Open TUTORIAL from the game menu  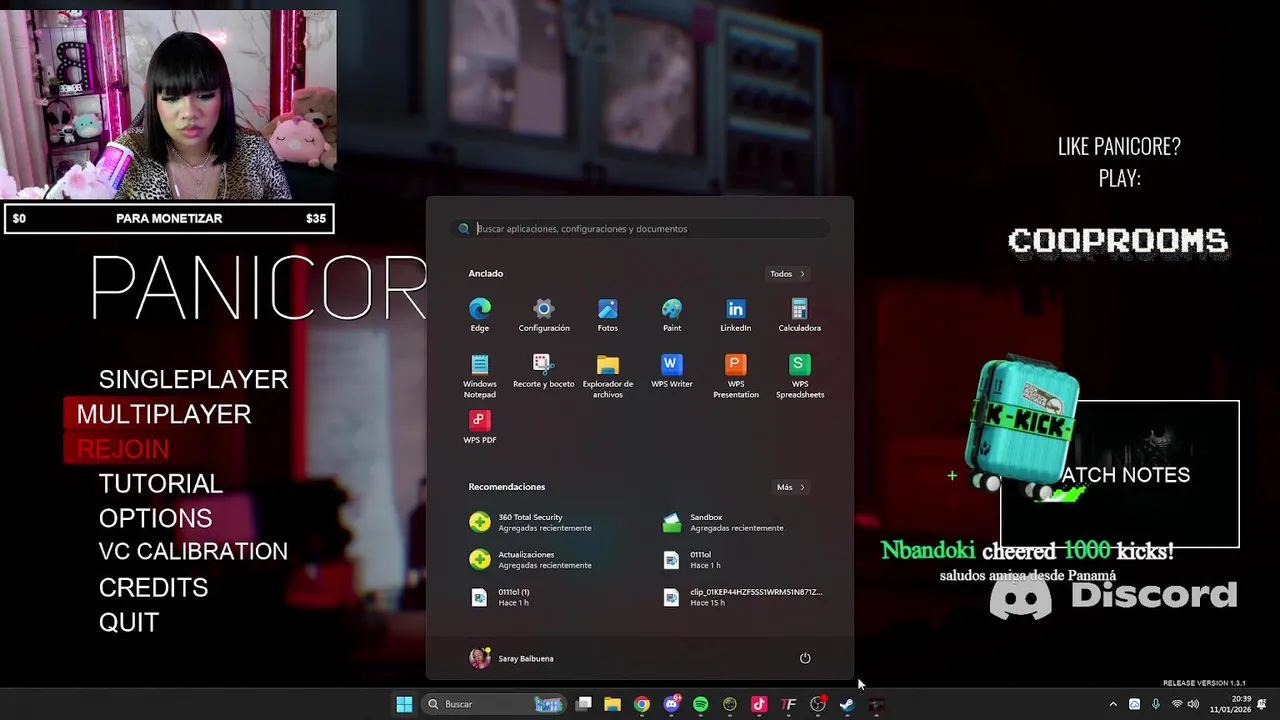click(160, 484)
